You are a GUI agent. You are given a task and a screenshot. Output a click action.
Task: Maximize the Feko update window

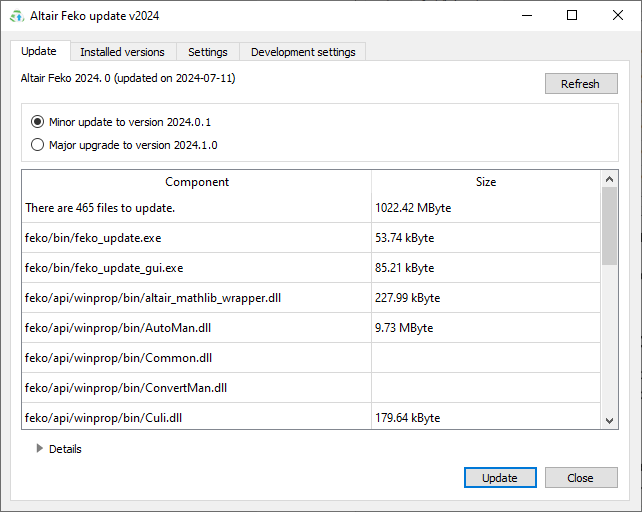pos(572,15)
